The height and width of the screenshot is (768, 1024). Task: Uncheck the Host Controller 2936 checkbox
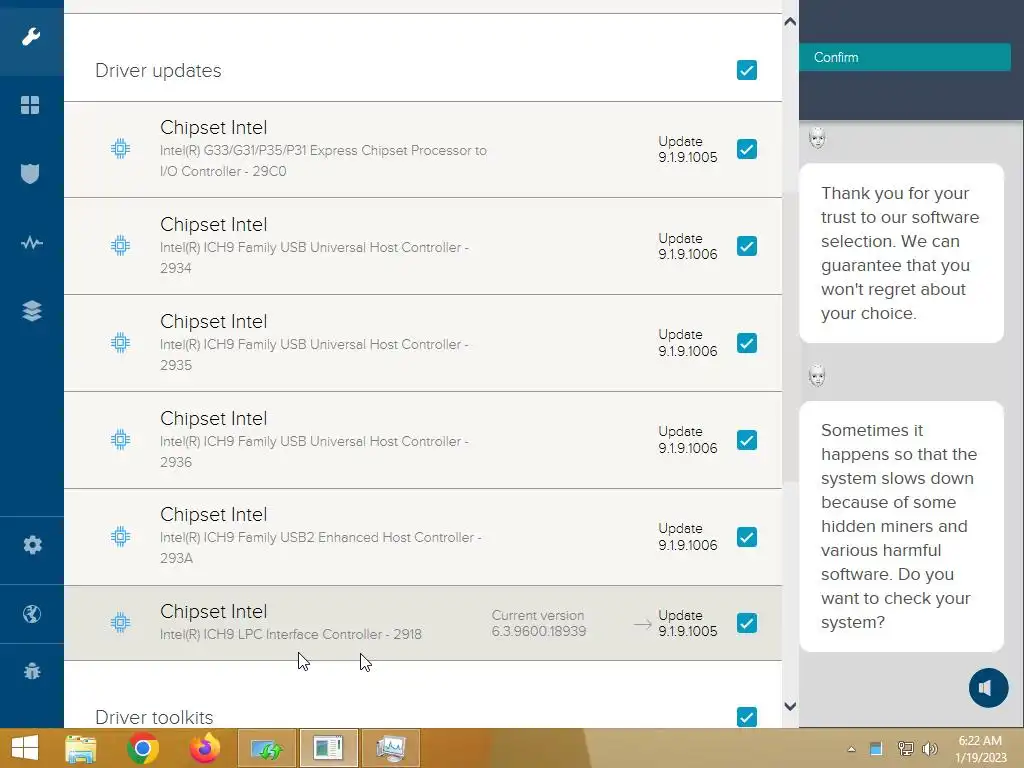746,440
